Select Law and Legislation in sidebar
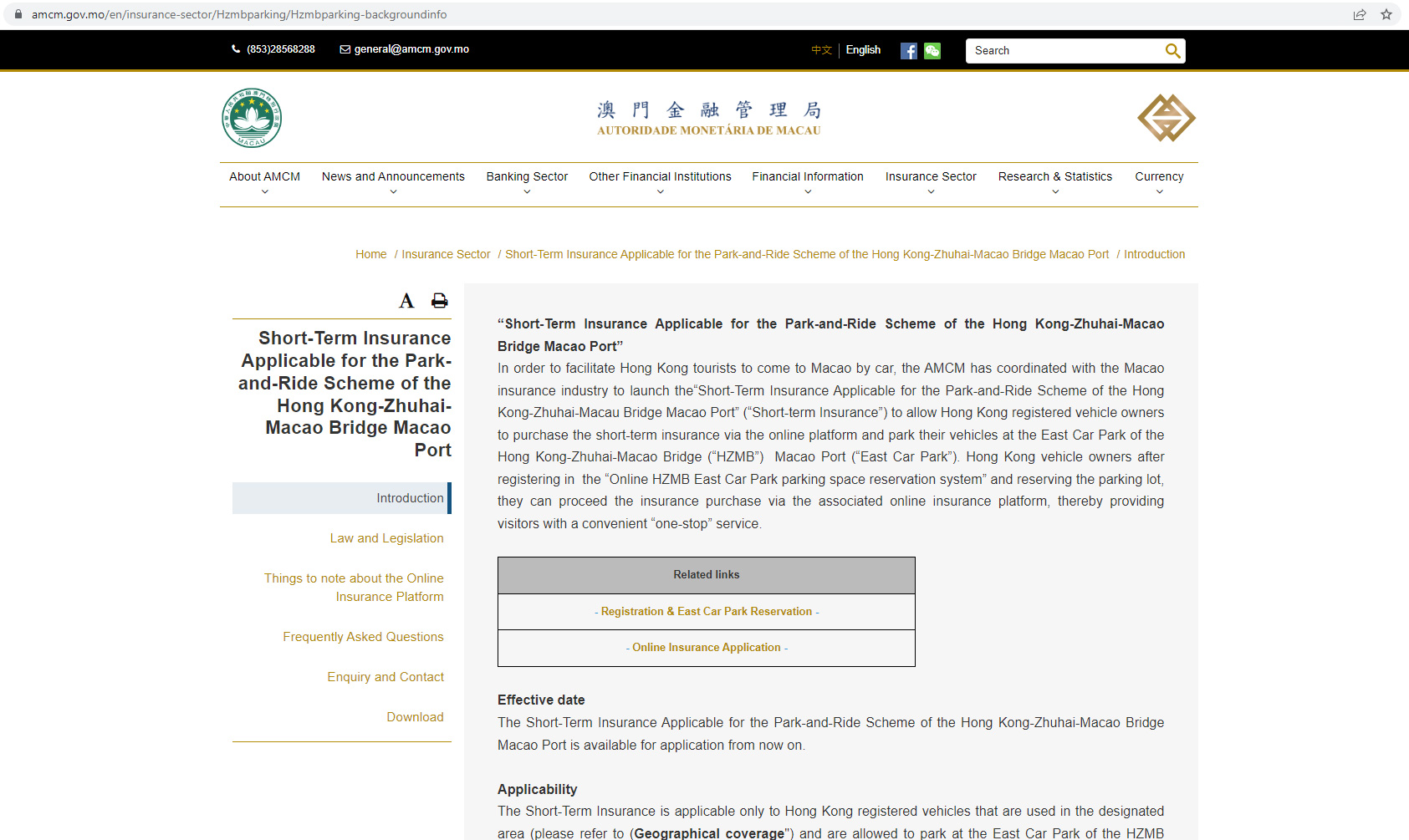The height and width of the screenshot is (840, 1409). (386, 538)
